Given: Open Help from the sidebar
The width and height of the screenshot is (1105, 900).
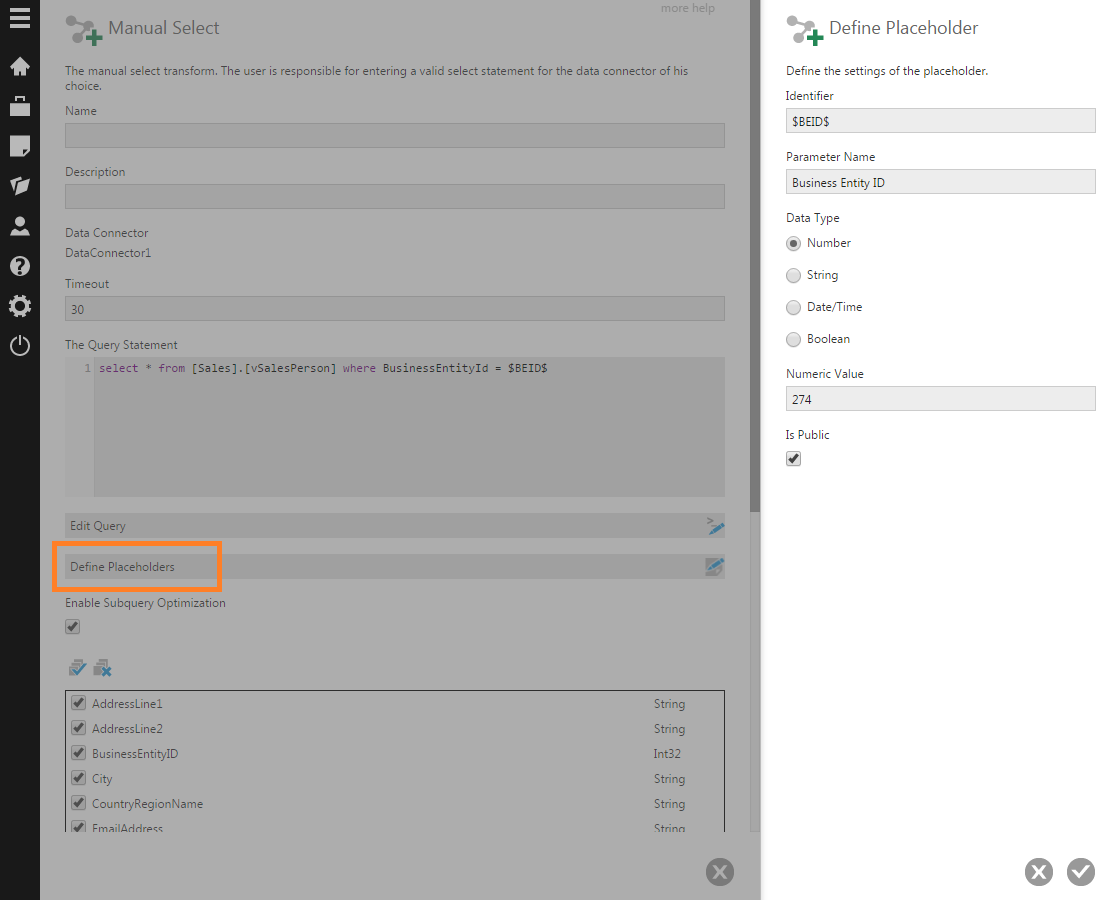Looking at the screenshot, I should pos(19,266).
